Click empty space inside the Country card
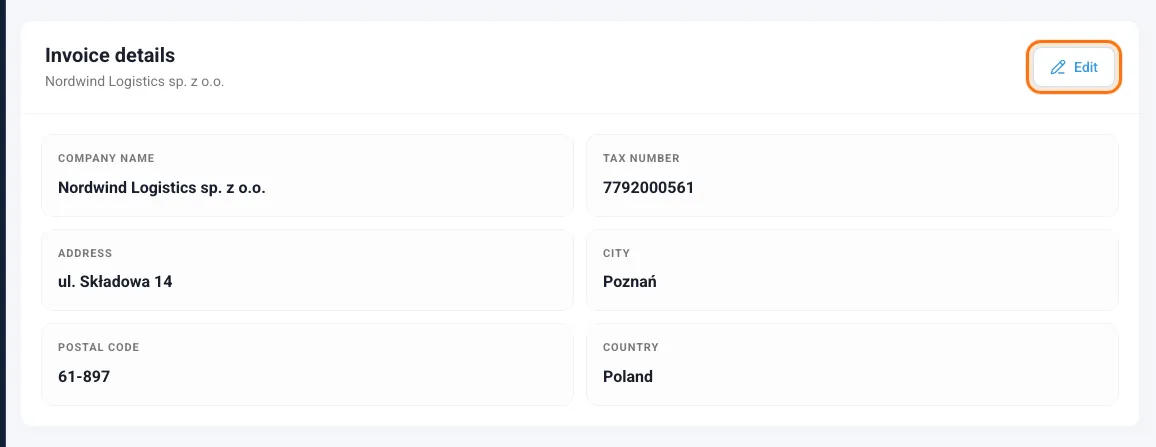1156x447 pixels. [922, 367]
